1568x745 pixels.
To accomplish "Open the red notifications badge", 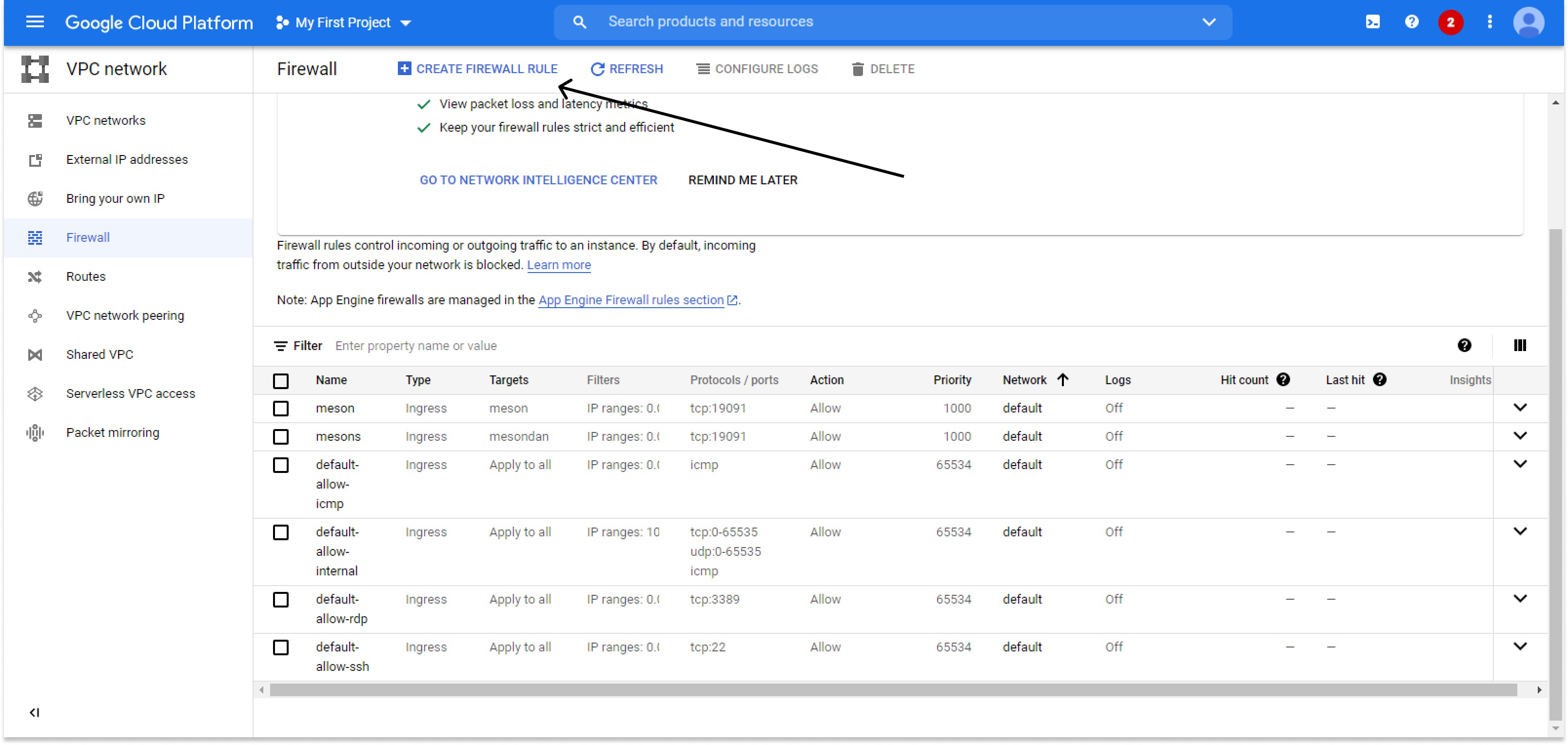I will tap(1450, 22).
